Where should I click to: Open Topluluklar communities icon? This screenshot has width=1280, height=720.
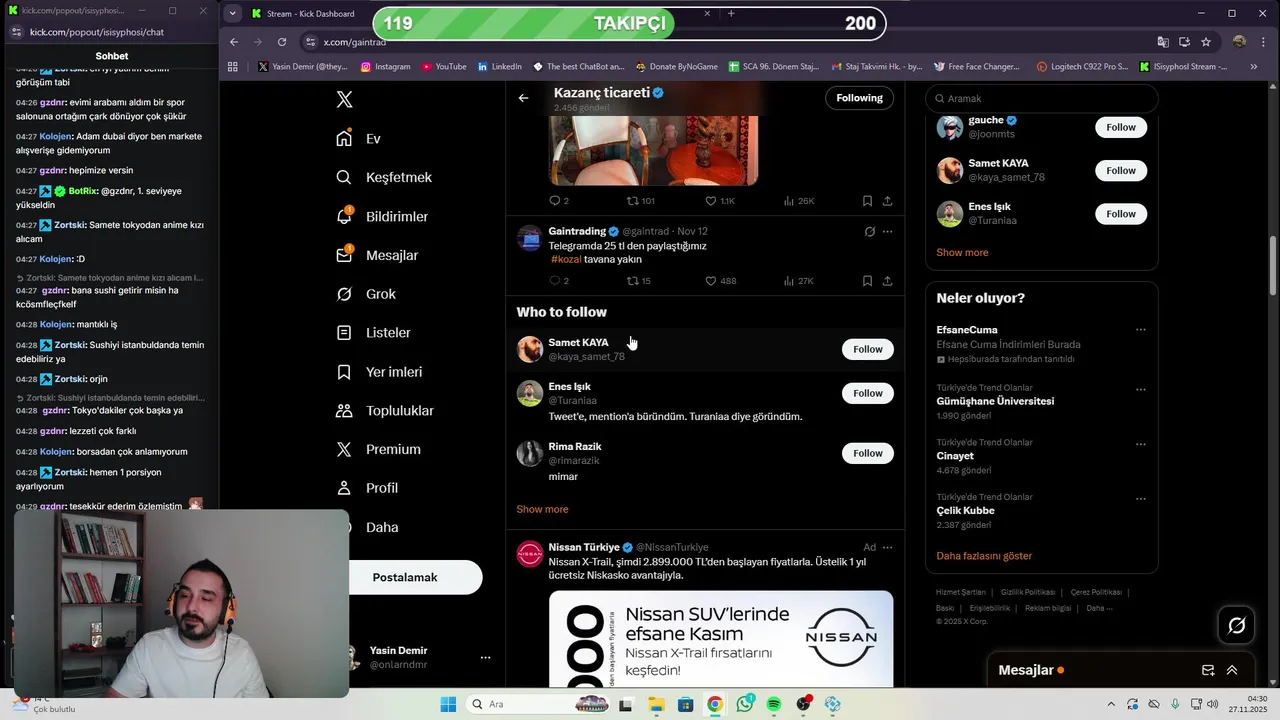344,410
